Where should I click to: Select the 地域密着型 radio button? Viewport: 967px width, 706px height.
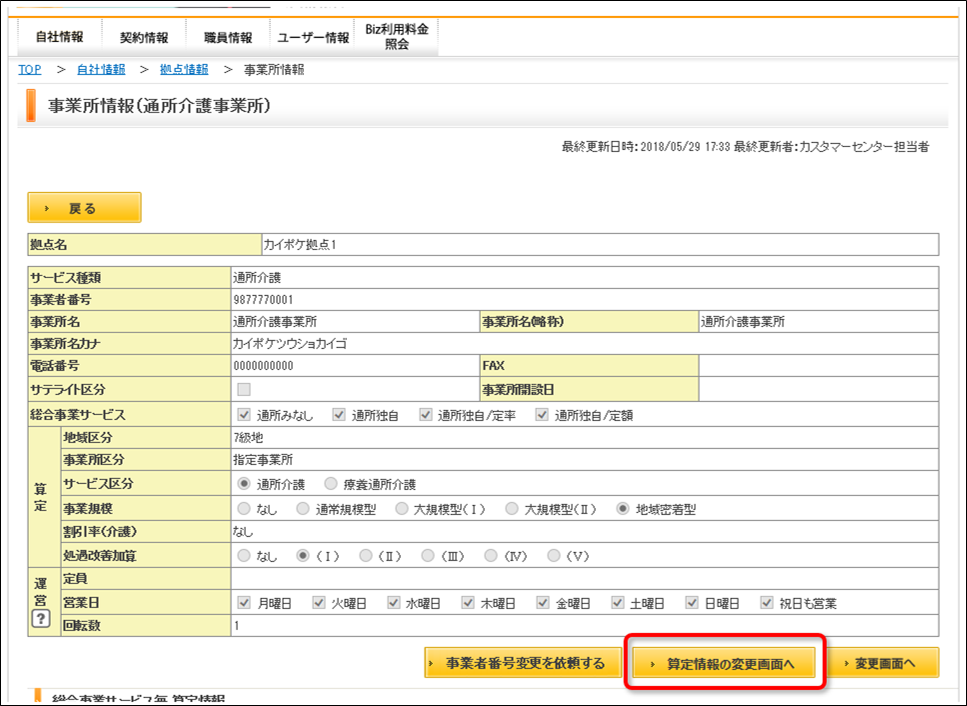tap(623, 509)
